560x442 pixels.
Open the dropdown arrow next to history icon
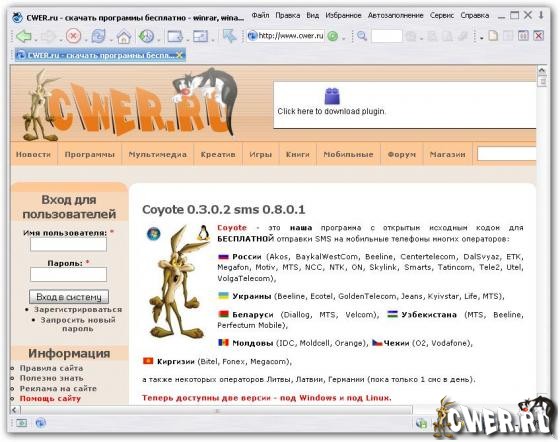(x=158, y=39)
